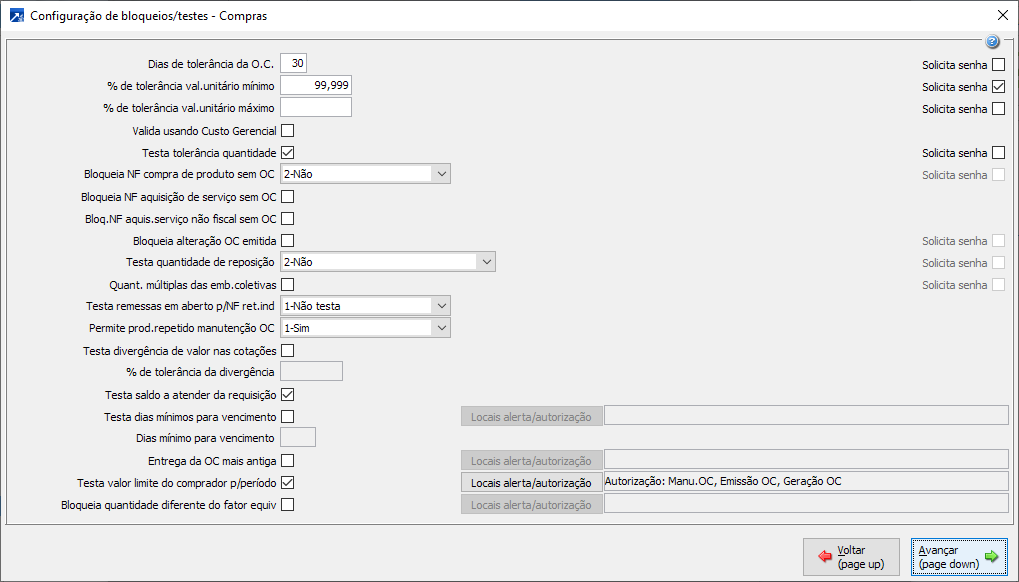Open Bloqueia NF compra de produto dropdown
The image size is (1019, 582).
pyautogui.click(x=441, y=174)
